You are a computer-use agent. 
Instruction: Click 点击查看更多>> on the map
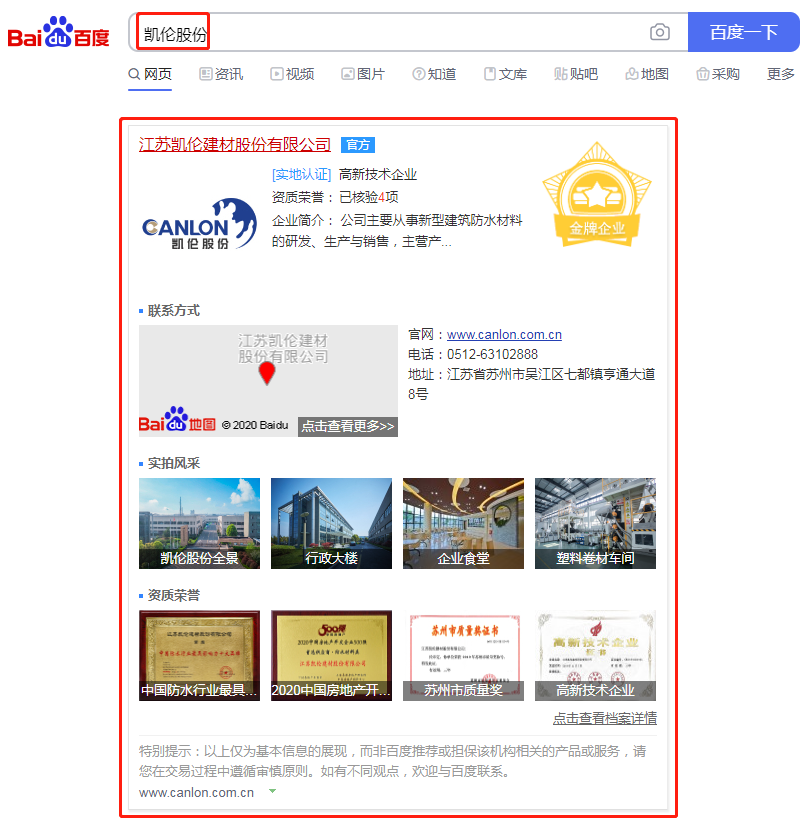pos(347,426)
